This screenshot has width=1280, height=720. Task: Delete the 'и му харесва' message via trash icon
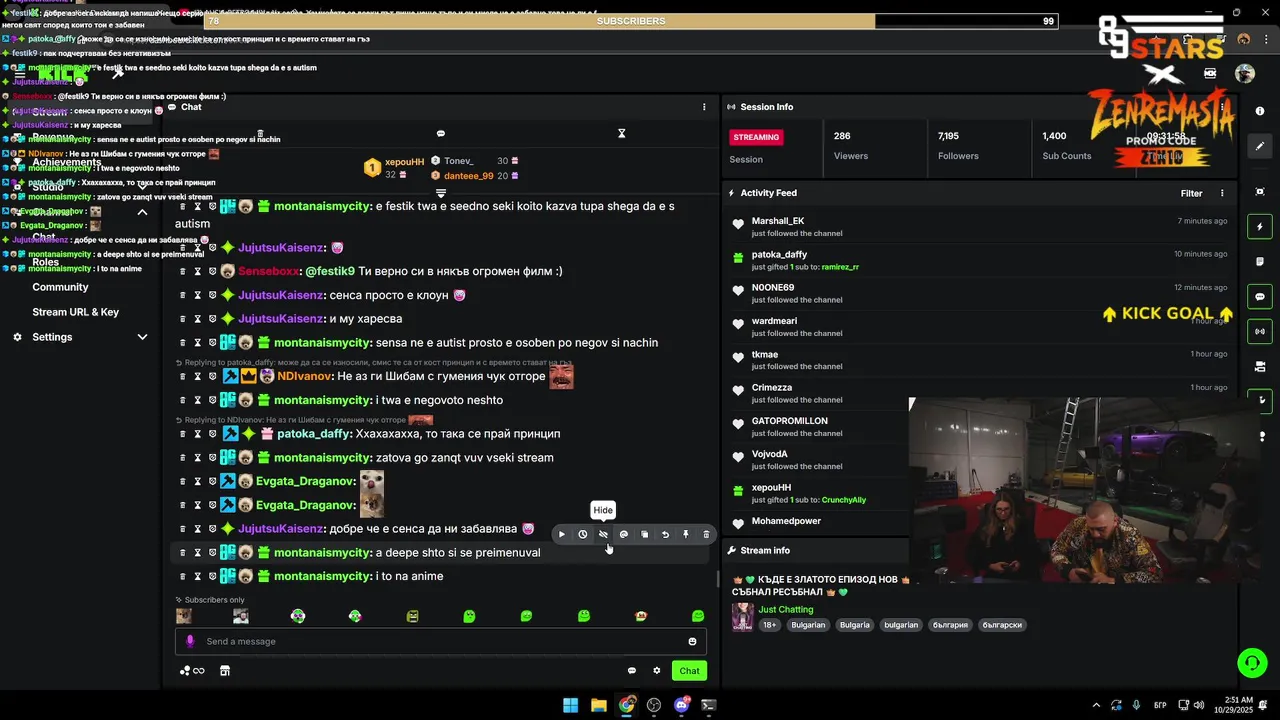coord(182,319)
